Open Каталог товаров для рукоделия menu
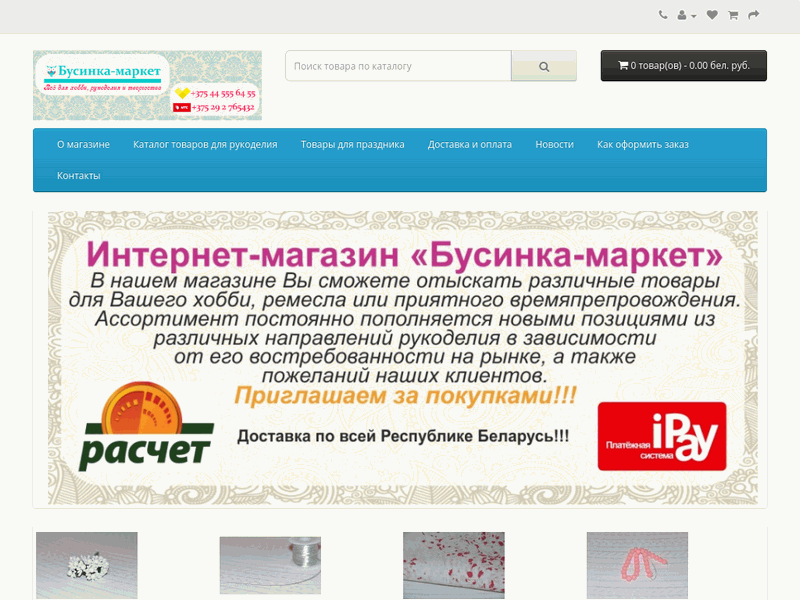The width and height of the screenshot is (800, 600). (205, 144)
